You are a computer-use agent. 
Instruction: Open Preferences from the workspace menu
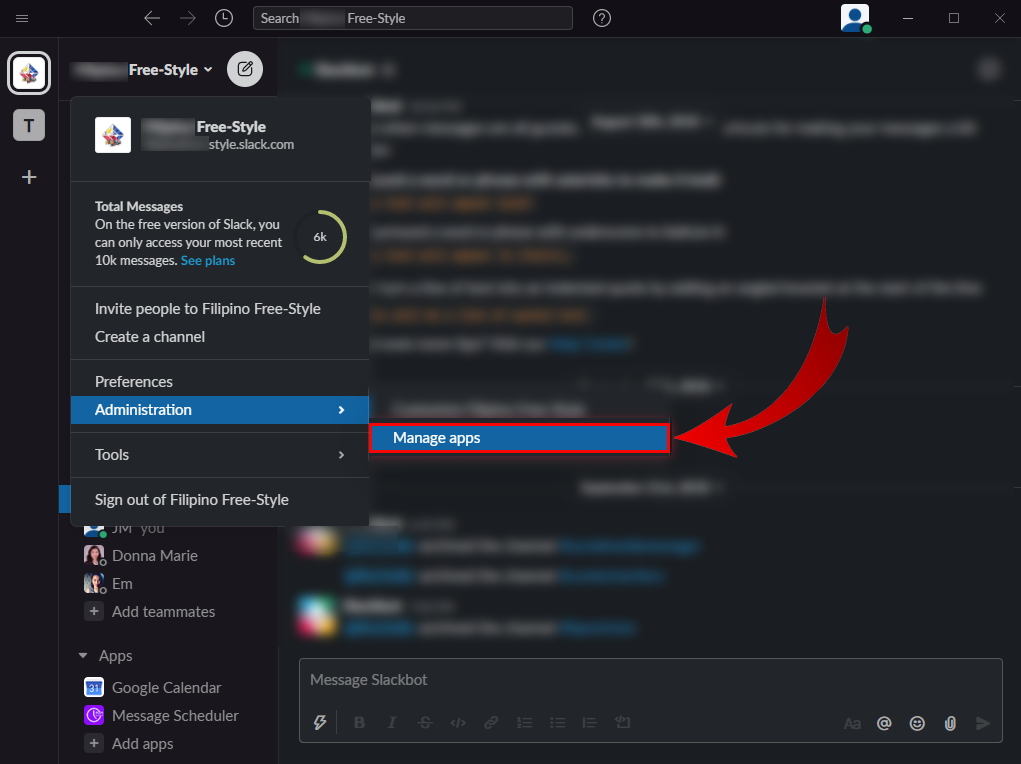tap(220, 382)
